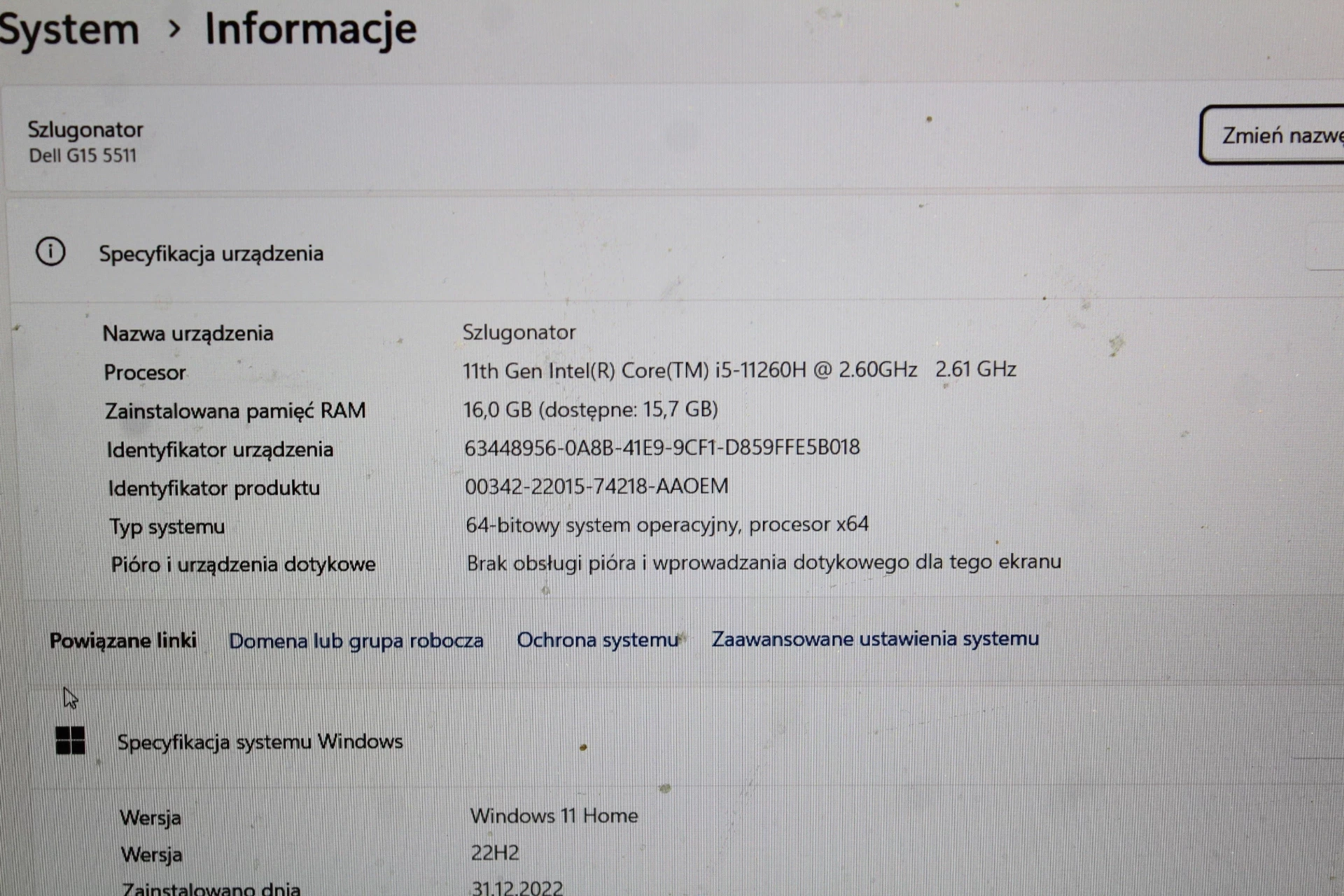
Task: Select the 11th Gen Intel Core i5-11260H value
Action: click(739, 370)
